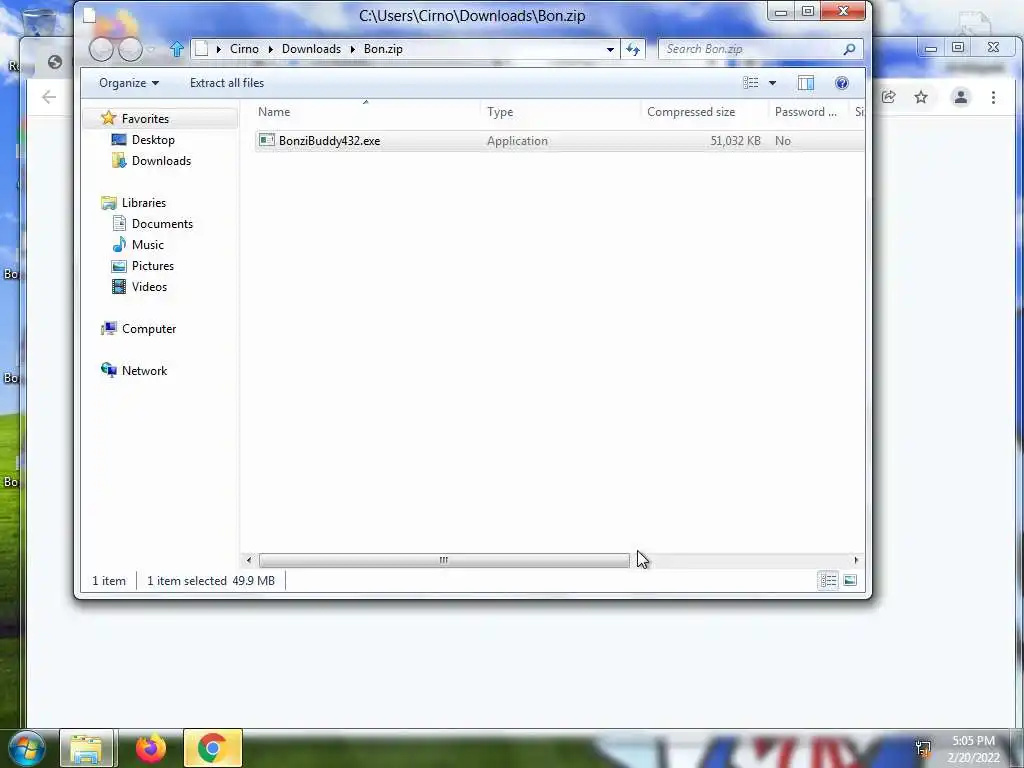Open Videos library
Viewport: 1024px width, 768px height.
click(x=149, y=287)
